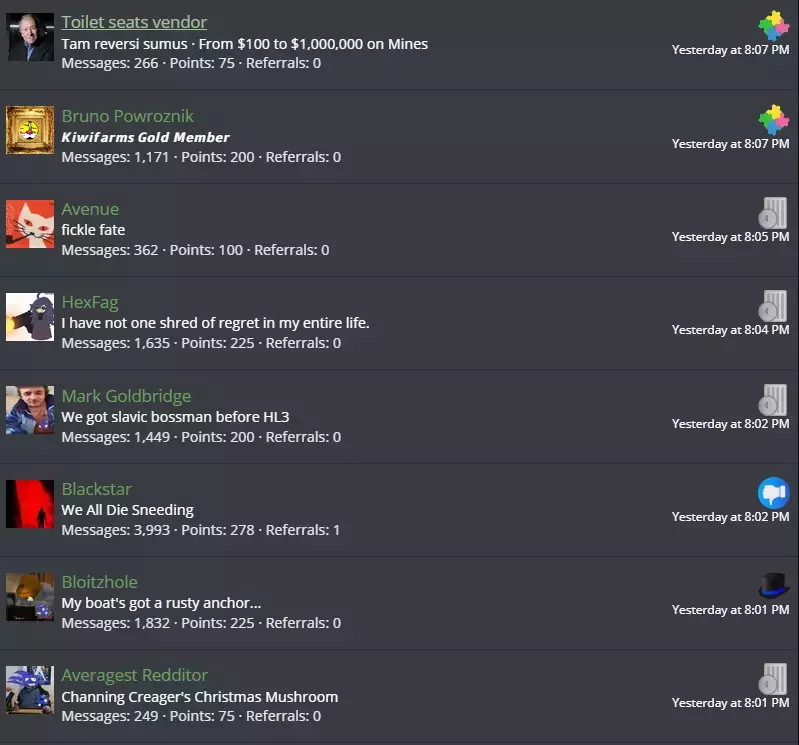Image resolution: width=799 pixels, height=745 pixels.
Task: Click the gray reaction icon beside HexFag
Action: click(x=773, y=306)
